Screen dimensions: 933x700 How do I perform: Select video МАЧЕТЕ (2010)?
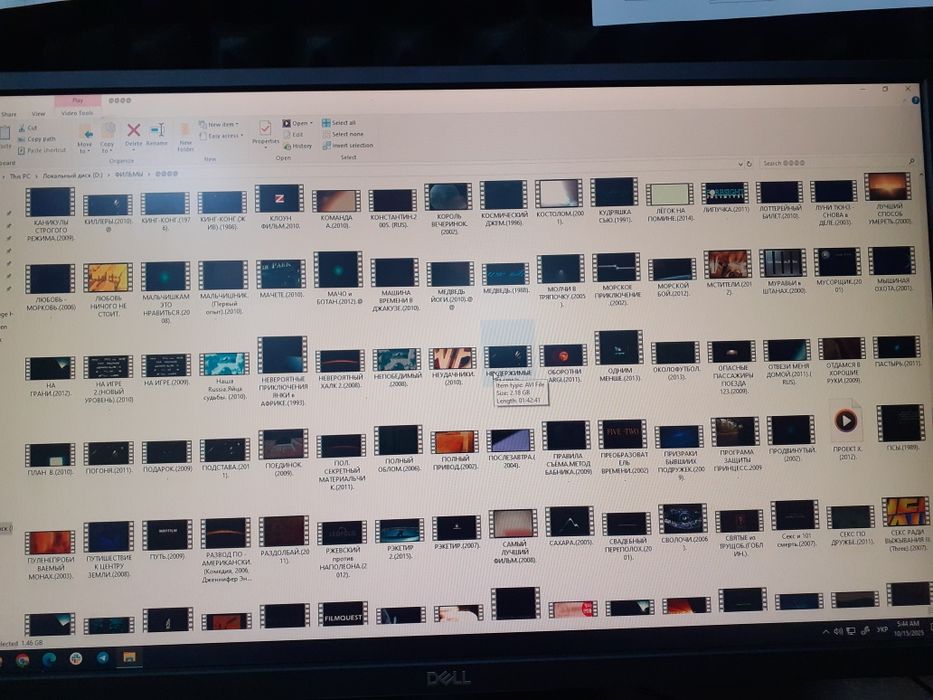pos(281,279)
